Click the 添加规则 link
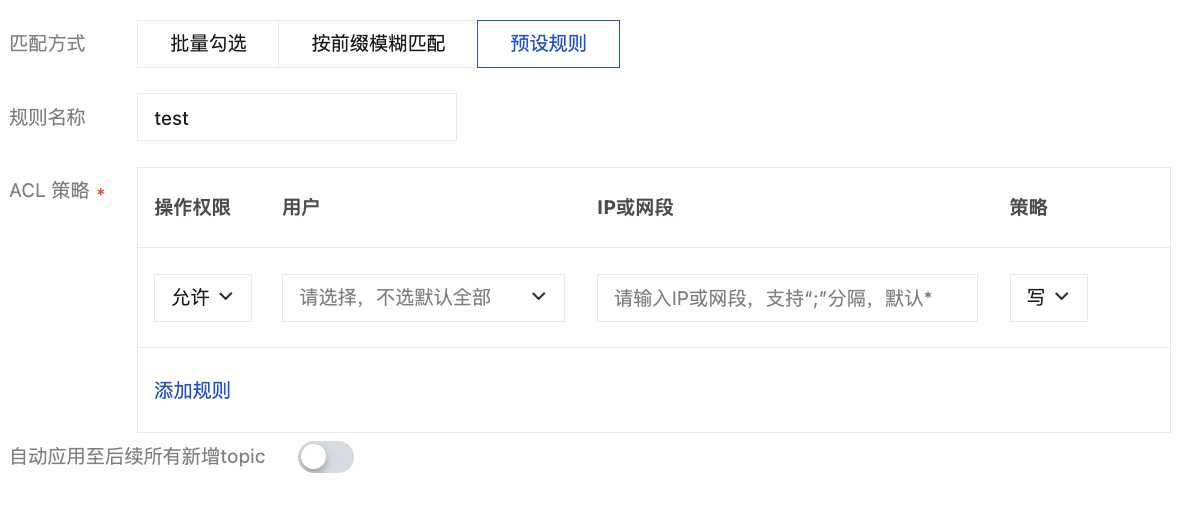This screenshot has height=520, width=1184. click(192, 390)
